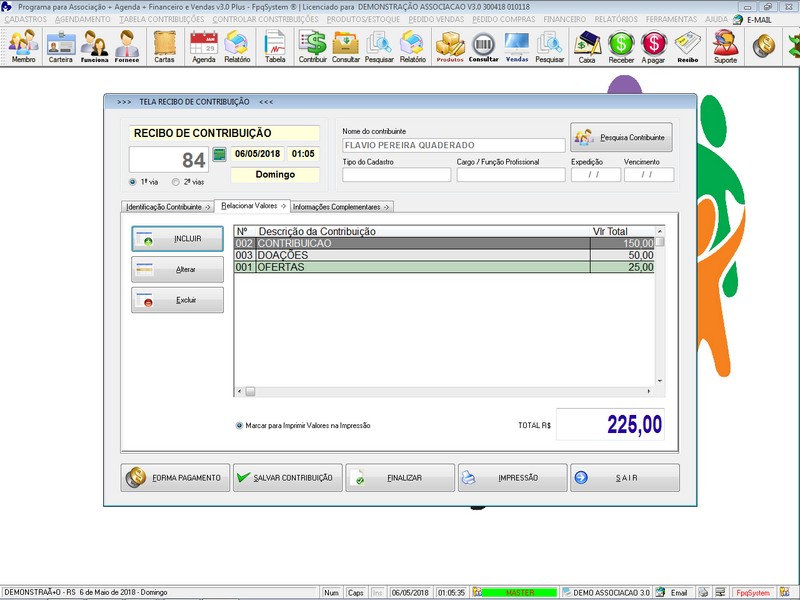
Task: Select the 1ª via radio option
Action: 133,182
